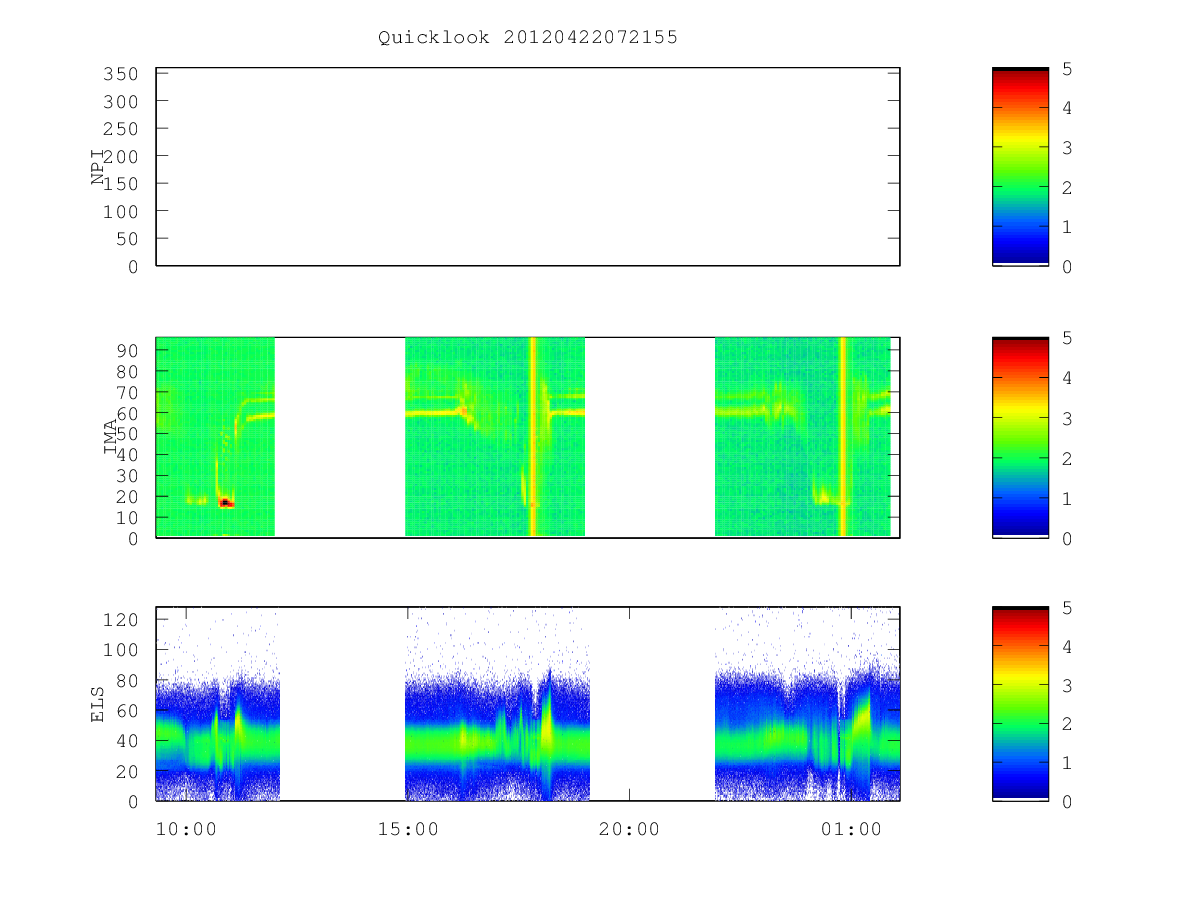Click the 20 tick on ELS axis
1200x900 pixels.
pyautogui.click(x=127, y=772)
